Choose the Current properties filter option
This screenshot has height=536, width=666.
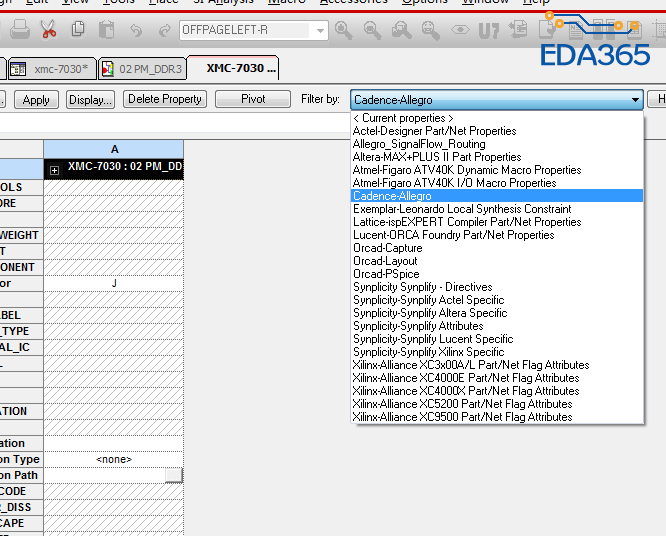click(x=497, y=118)
